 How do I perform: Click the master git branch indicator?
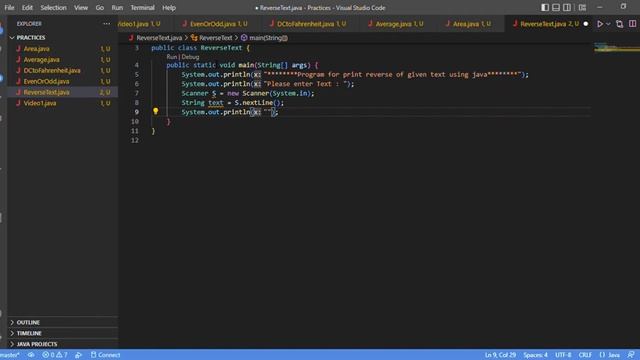point(10,355)
